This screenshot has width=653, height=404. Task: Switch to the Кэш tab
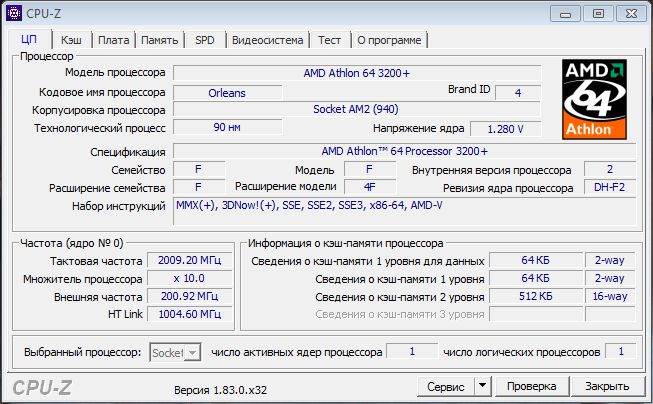click(x=71, y=40)
